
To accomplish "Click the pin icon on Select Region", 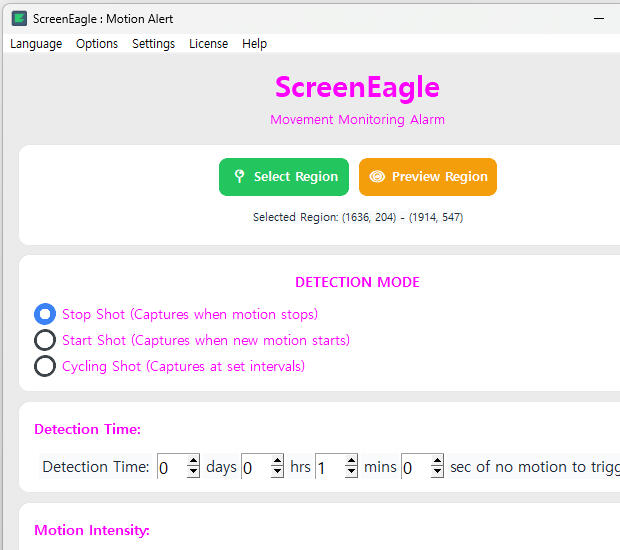I will click(x=239, y=177).
